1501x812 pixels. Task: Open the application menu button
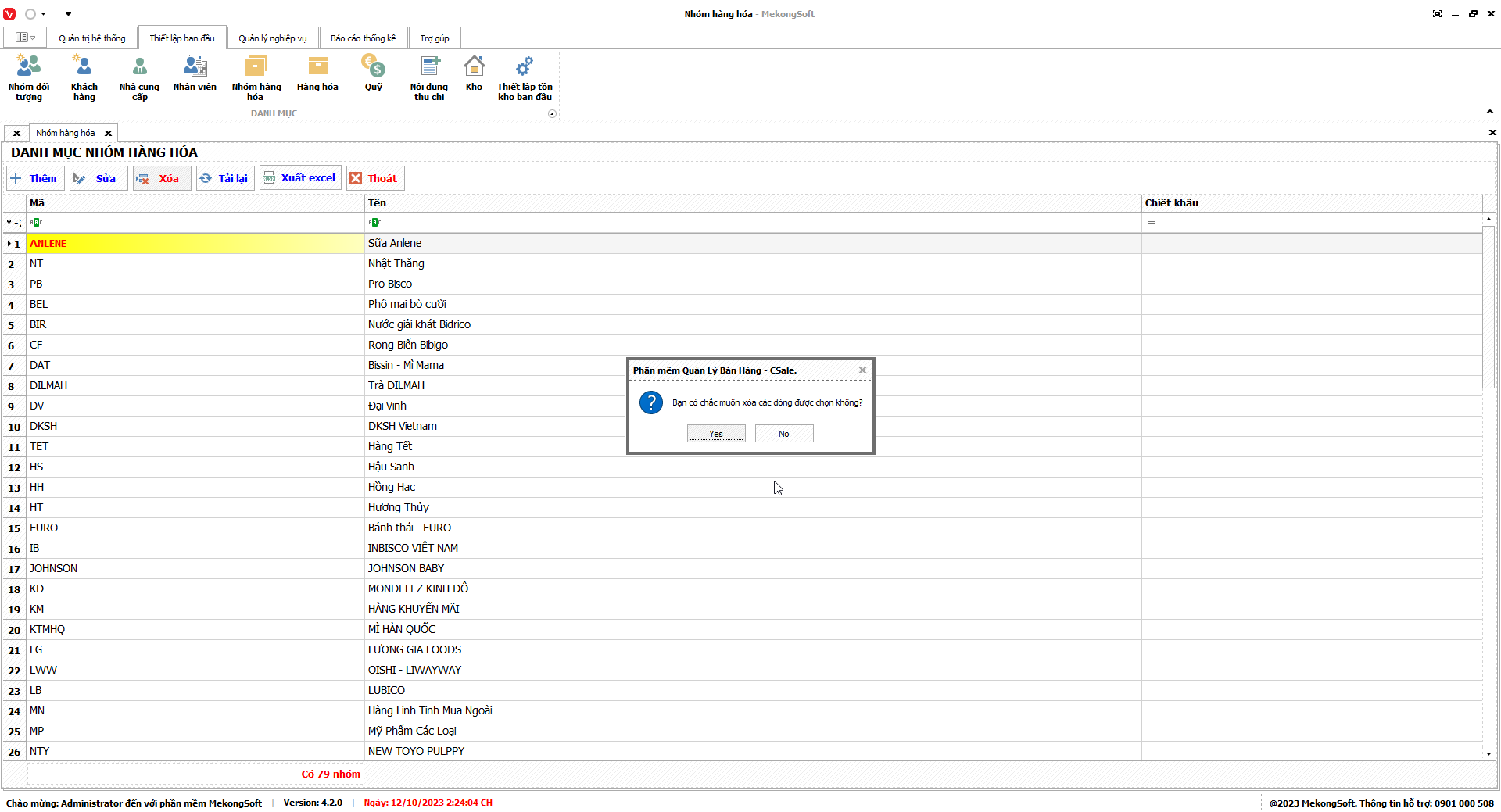point(26,38)
